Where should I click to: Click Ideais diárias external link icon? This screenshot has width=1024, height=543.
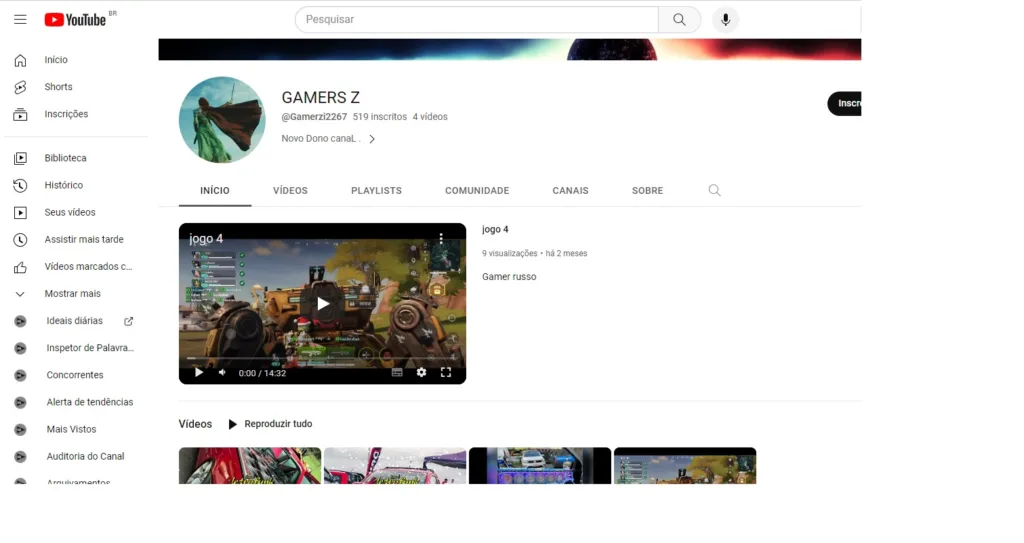point(129,321)
